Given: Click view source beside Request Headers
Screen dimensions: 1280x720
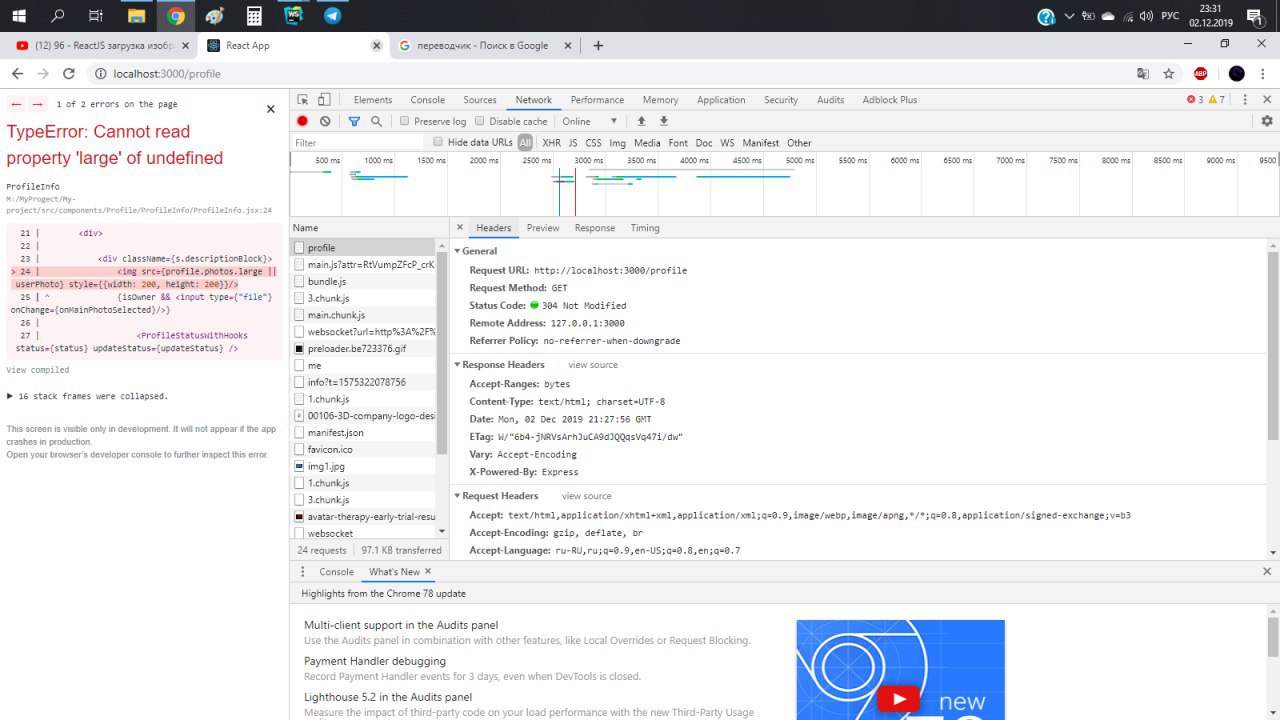Looking at the screenshot, I should pos(586,496).
